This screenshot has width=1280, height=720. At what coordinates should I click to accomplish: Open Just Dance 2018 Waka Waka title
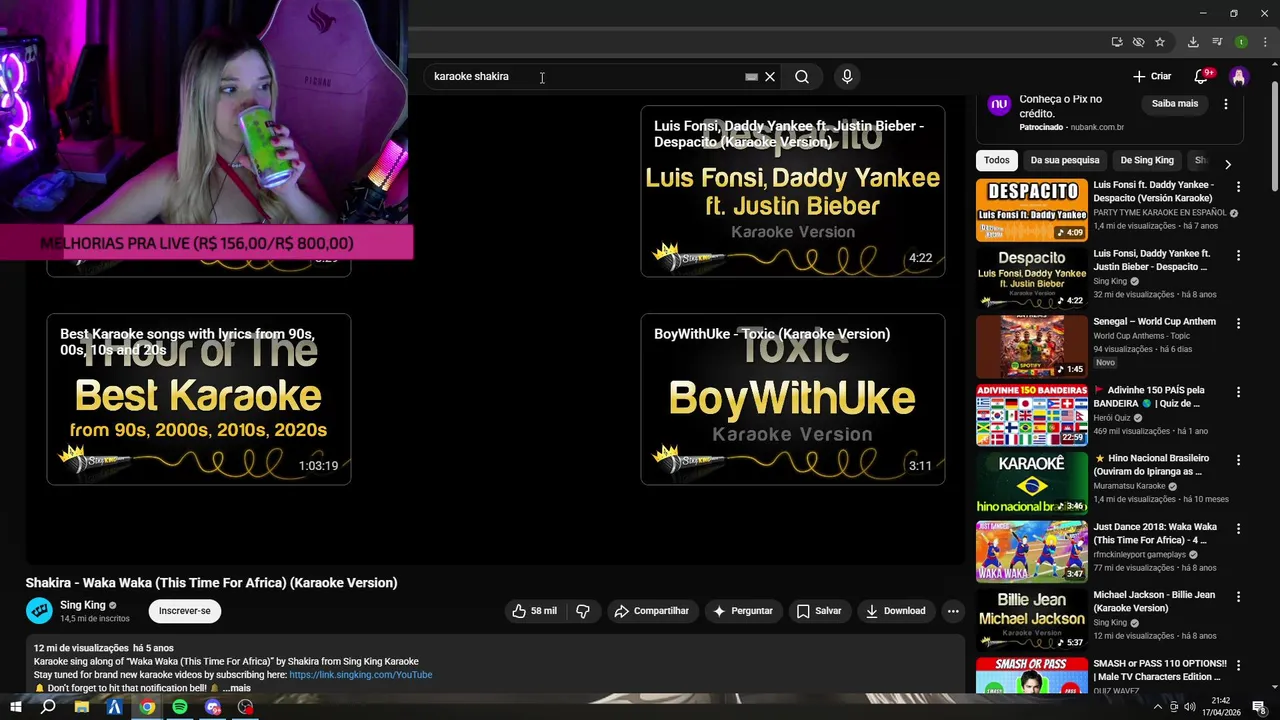[1155, 533]
